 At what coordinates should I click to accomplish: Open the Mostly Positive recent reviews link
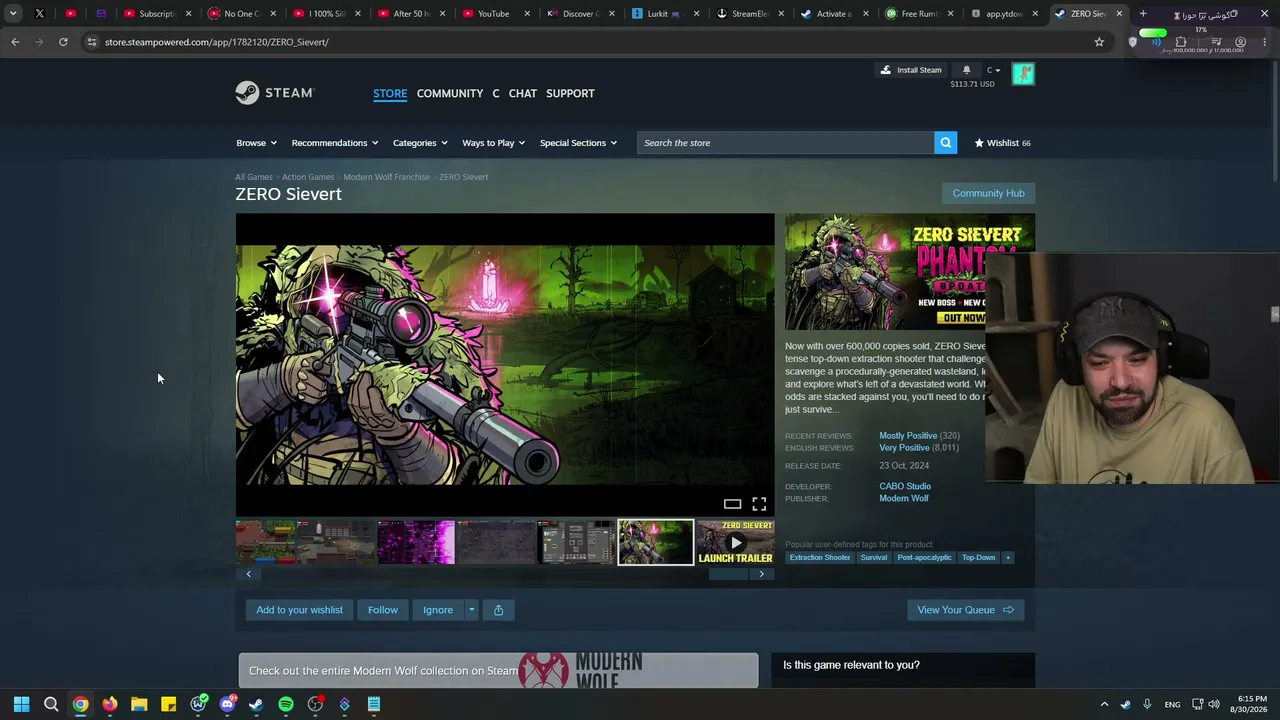(x=908, y=436)
